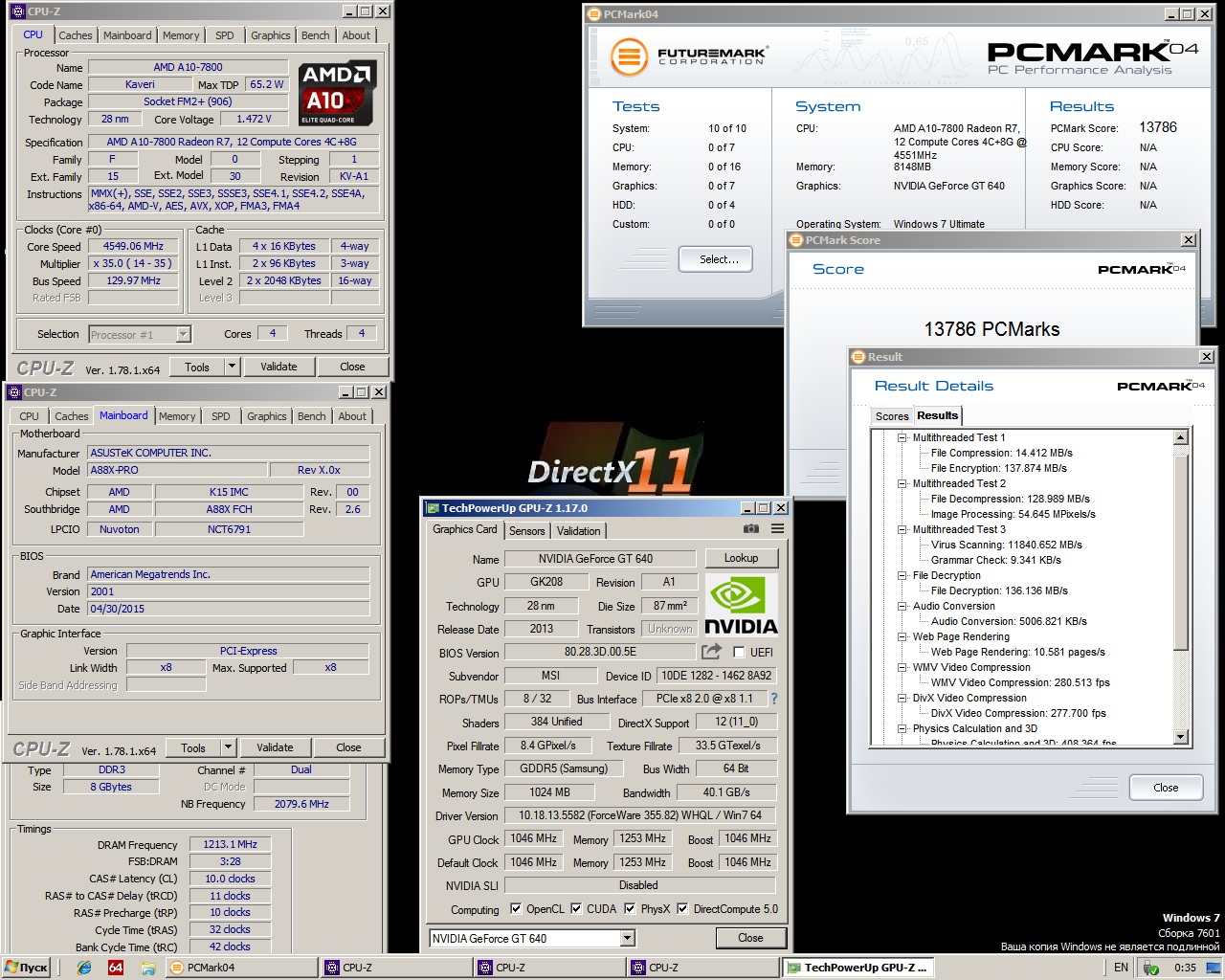The width and height of the screenshot is (1225, 980).
Task: Click the Bus Interface question mark icon
Action: click(x=774, y=699)
